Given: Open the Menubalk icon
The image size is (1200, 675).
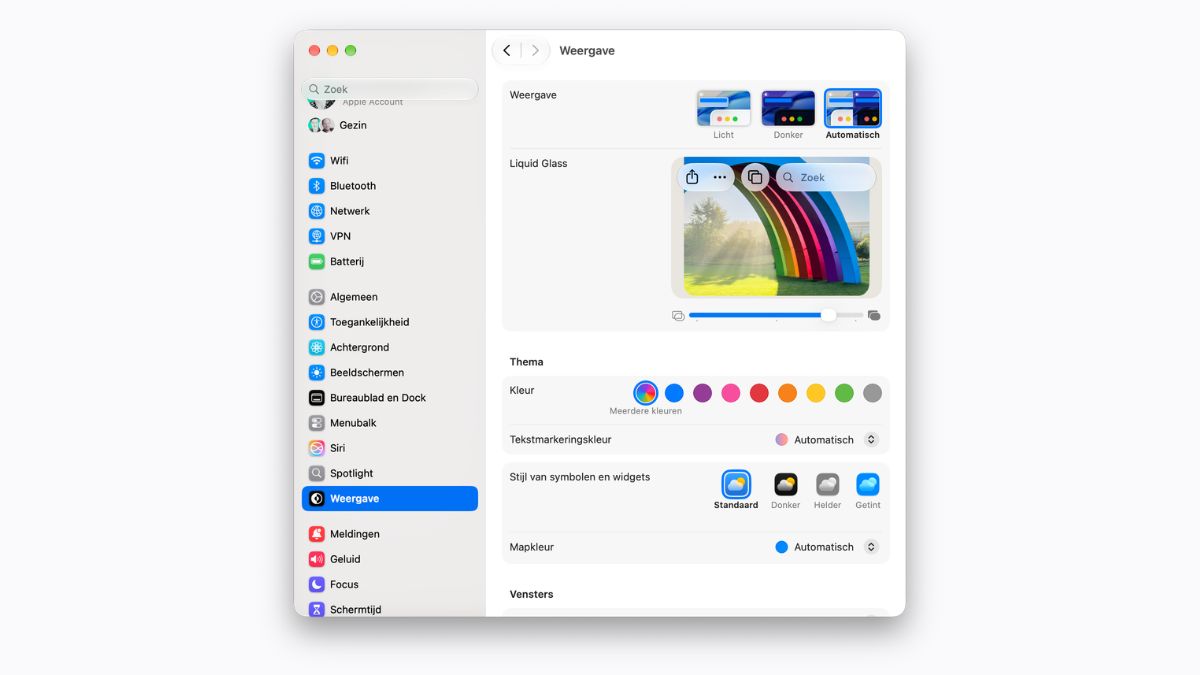Looking at the screenshot, I should (x=316, y=423).
